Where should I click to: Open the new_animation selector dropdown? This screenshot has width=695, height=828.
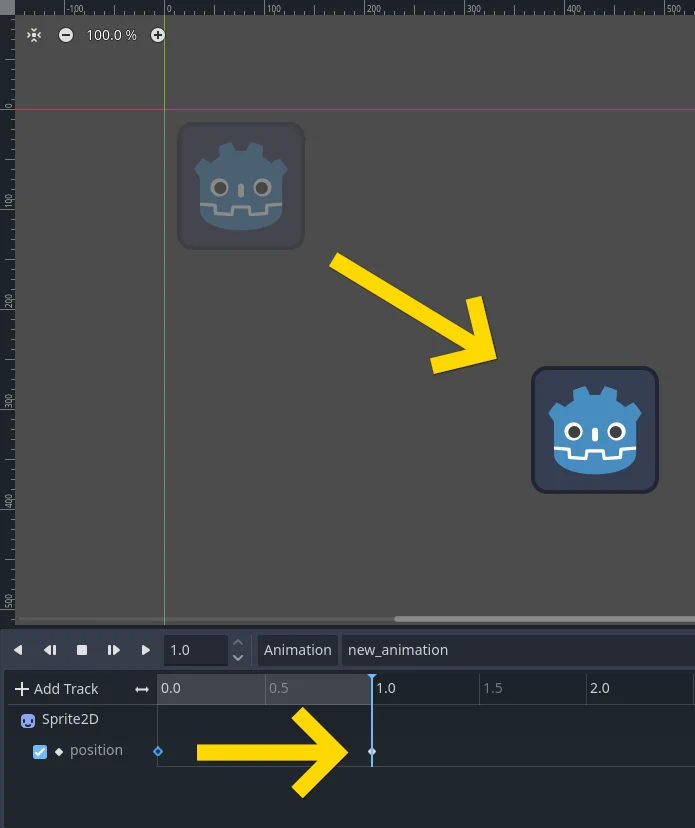pos(516,650)
